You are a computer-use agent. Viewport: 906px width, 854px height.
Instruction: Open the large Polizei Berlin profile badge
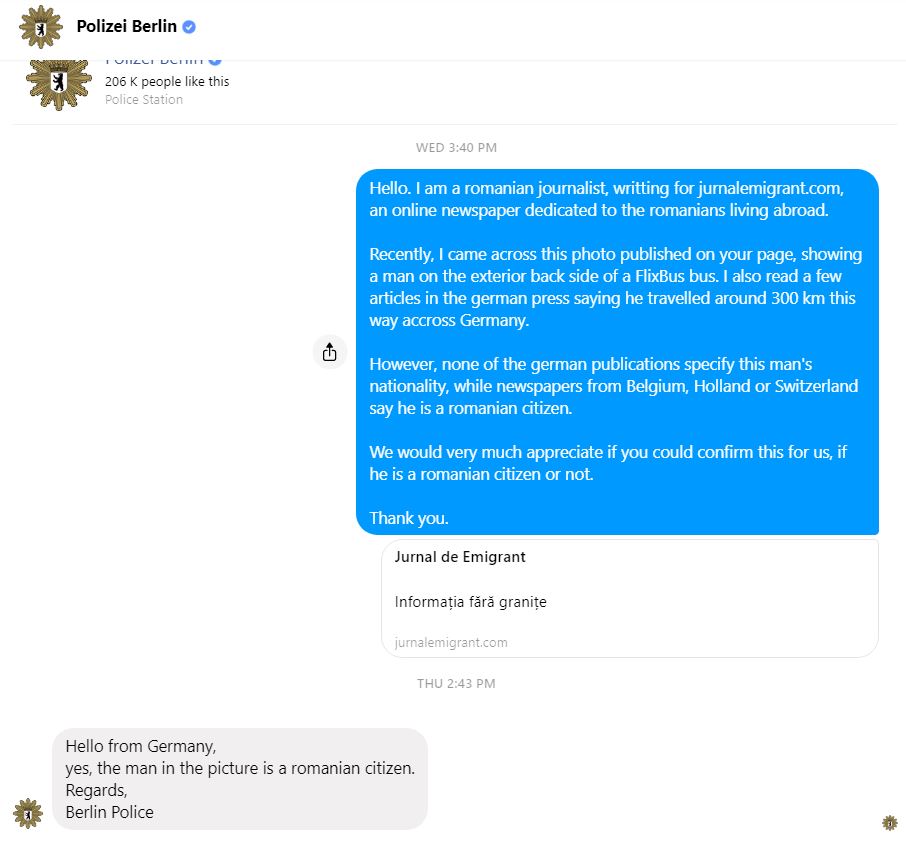point(59,84)
